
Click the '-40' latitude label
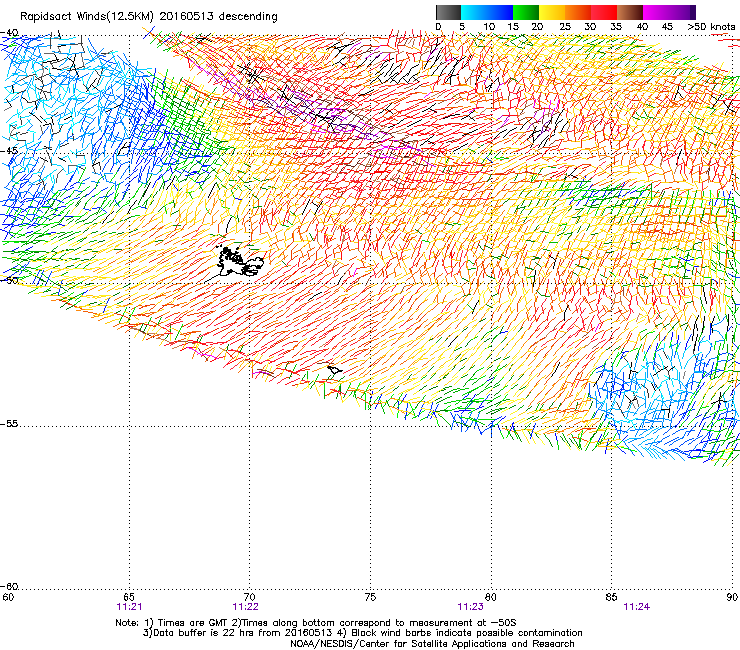click(x=9, y=33)
